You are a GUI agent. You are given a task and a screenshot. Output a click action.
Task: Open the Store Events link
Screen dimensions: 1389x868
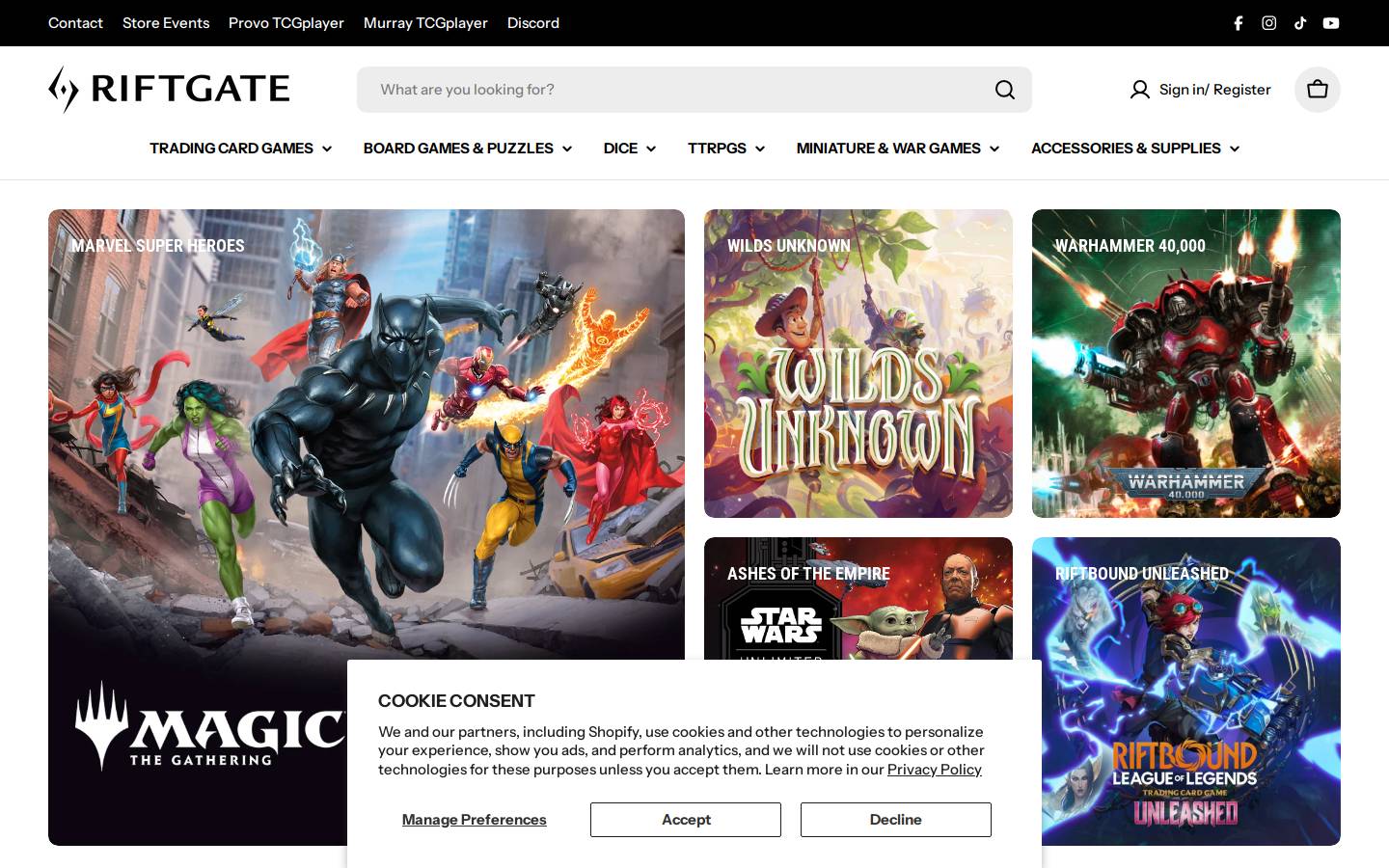click(166, 23)
